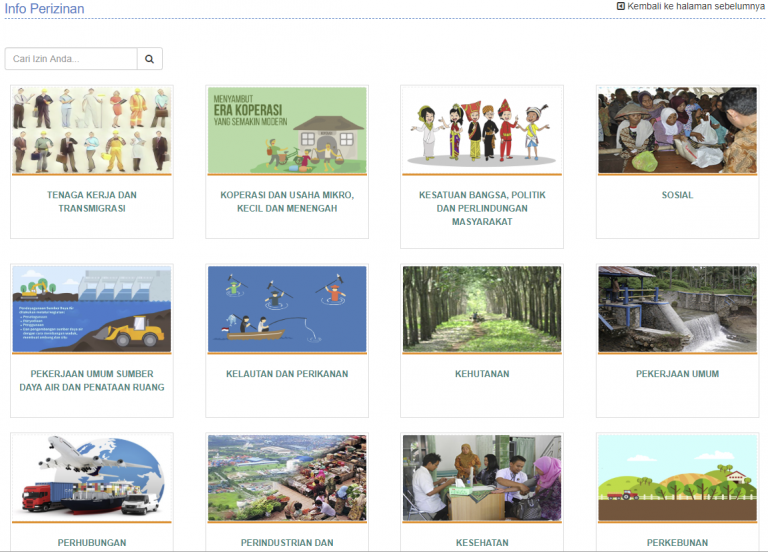Open the Kesatuan Bangsa, Politik title link

coord(482,208)
